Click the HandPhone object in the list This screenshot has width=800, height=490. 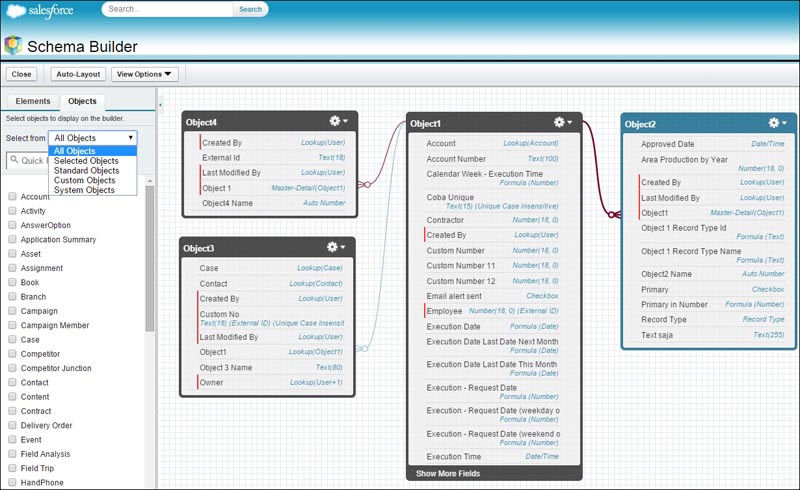tap(42, 482)
